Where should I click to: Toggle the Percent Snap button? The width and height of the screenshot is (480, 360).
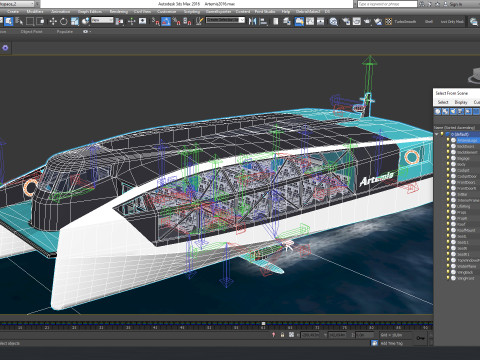(177, 21)
